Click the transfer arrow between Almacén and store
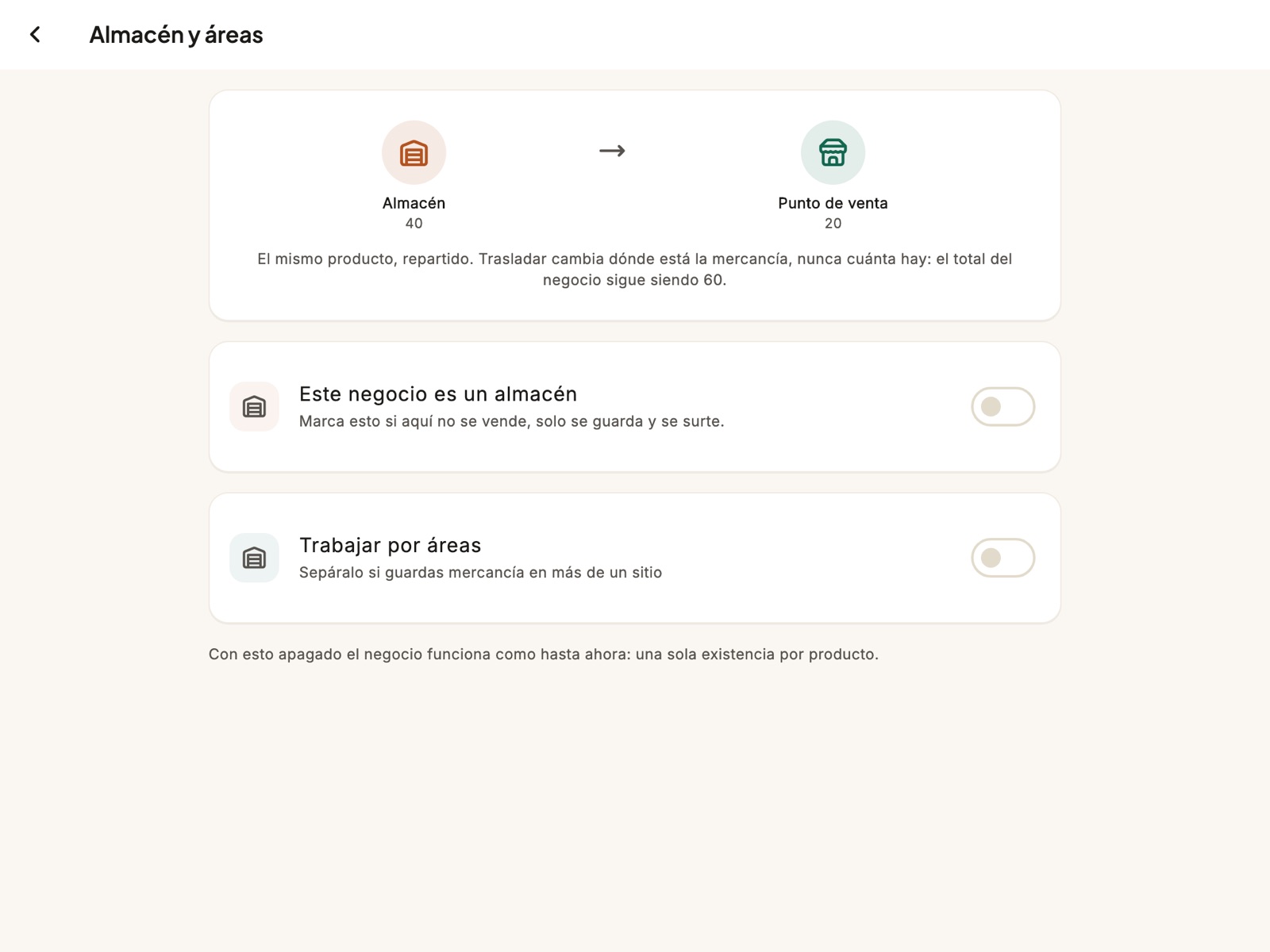 point(612,151)
